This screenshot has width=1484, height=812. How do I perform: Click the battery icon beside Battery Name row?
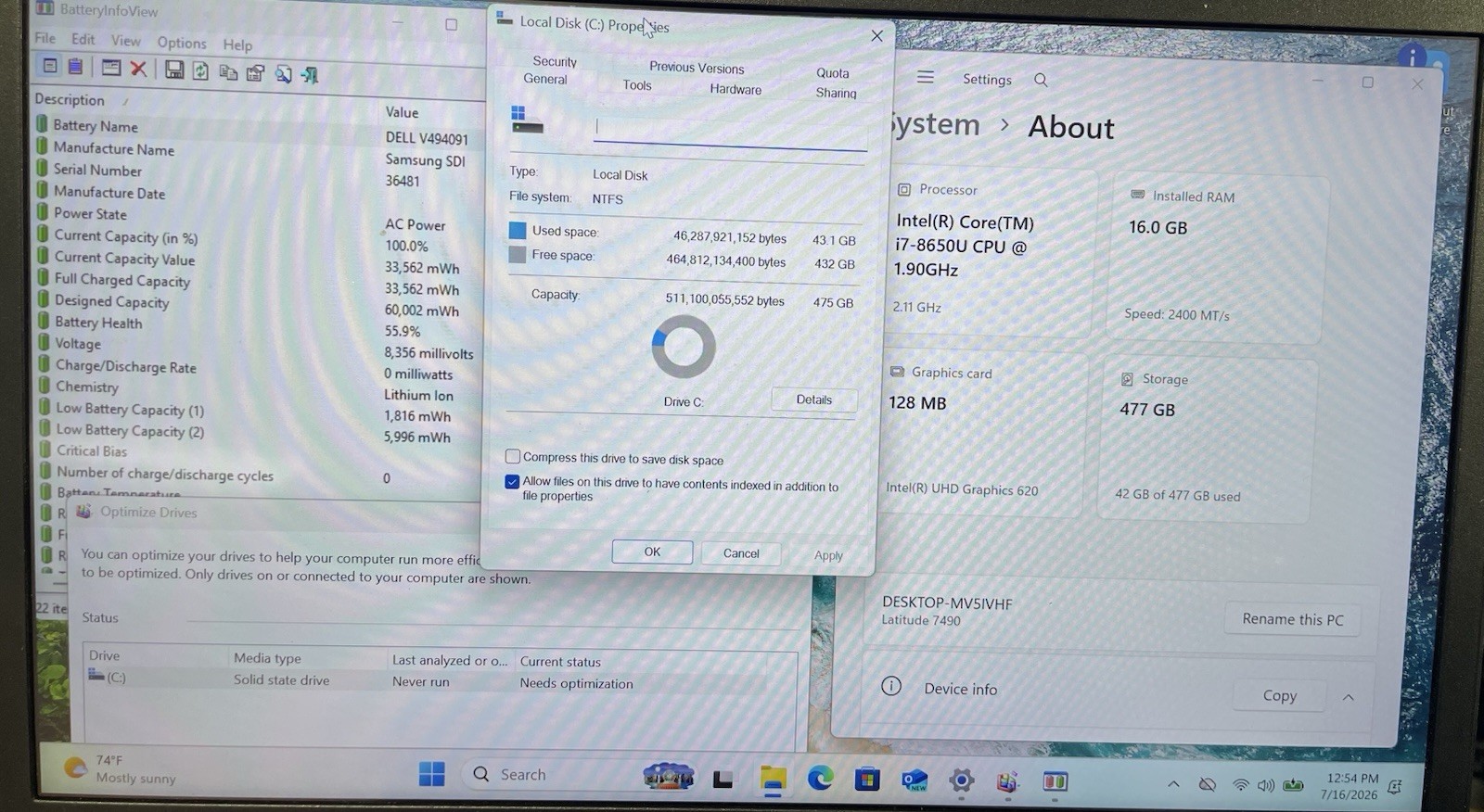pos(42,123)
